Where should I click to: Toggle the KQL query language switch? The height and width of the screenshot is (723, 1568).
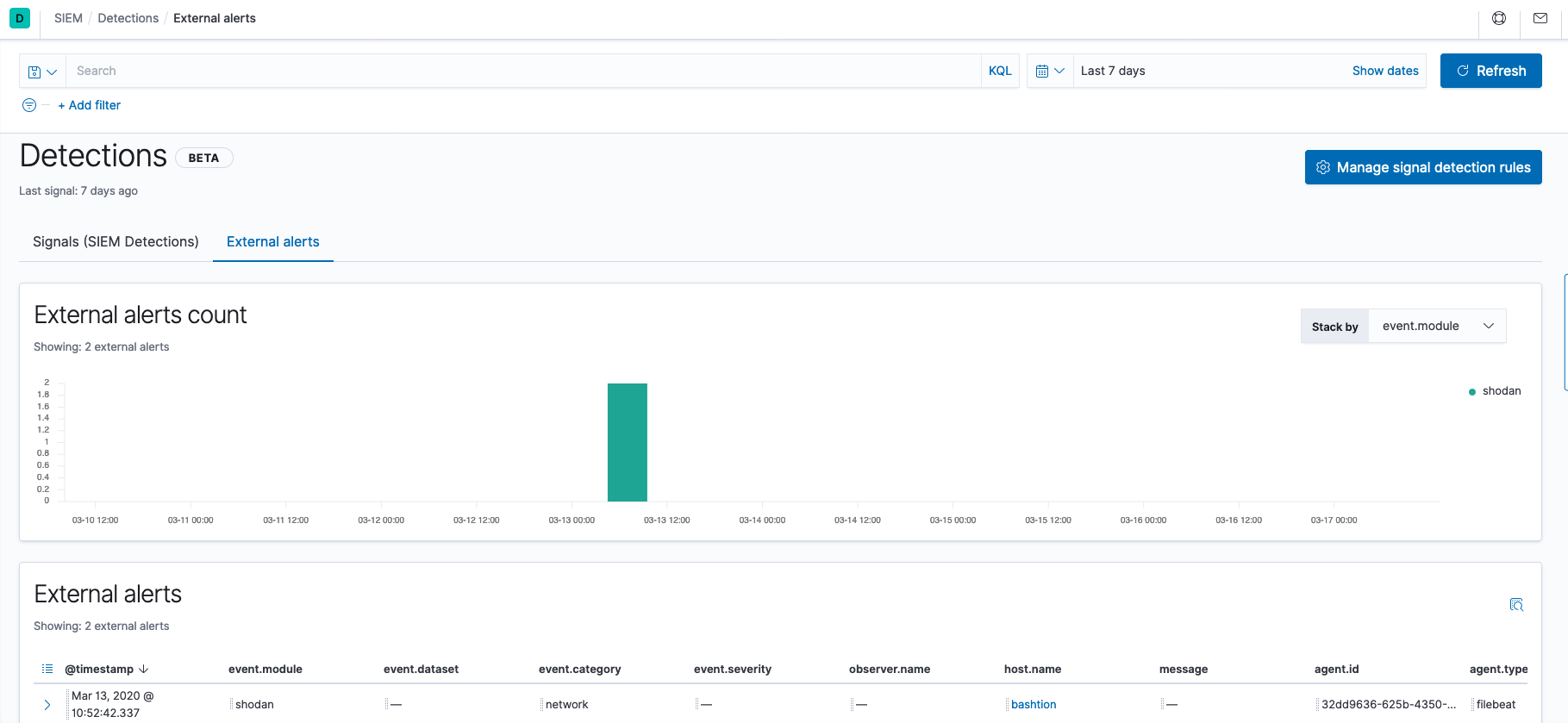pyautogui.click(x=1000, y=72)
